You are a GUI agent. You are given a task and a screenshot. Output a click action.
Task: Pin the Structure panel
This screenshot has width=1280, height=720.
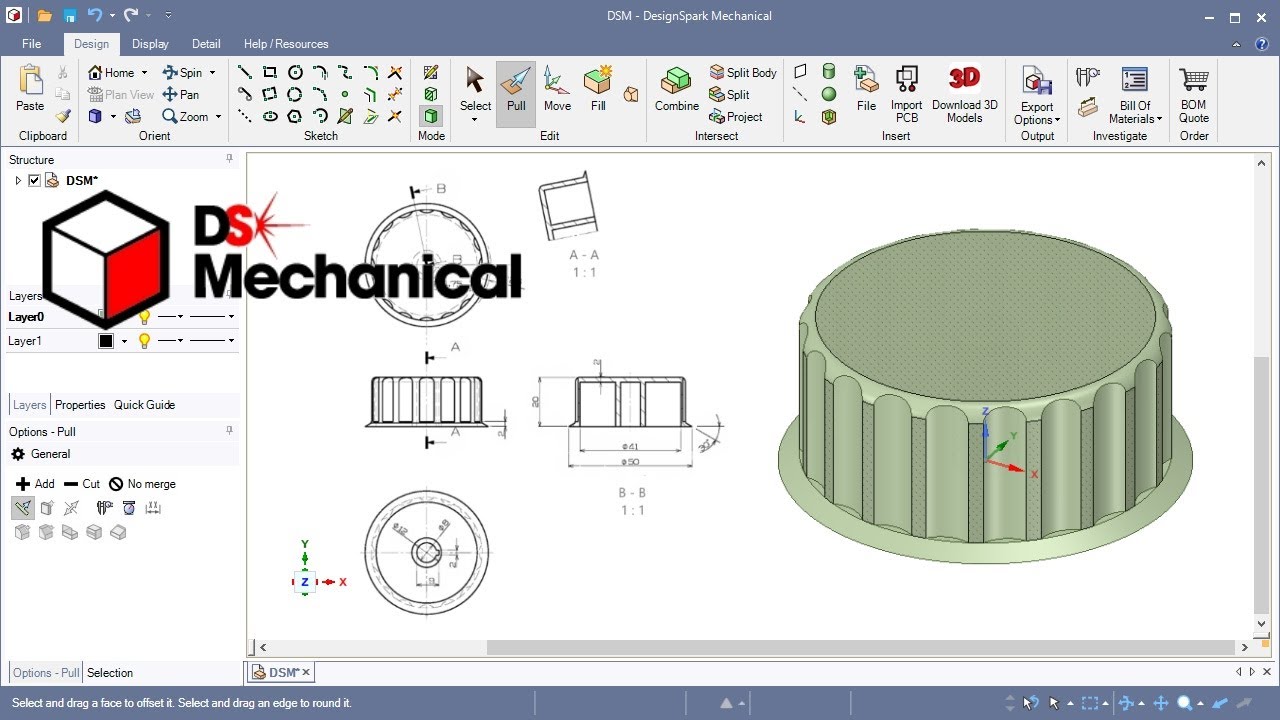pyautogui.click(x=229, y=159)
